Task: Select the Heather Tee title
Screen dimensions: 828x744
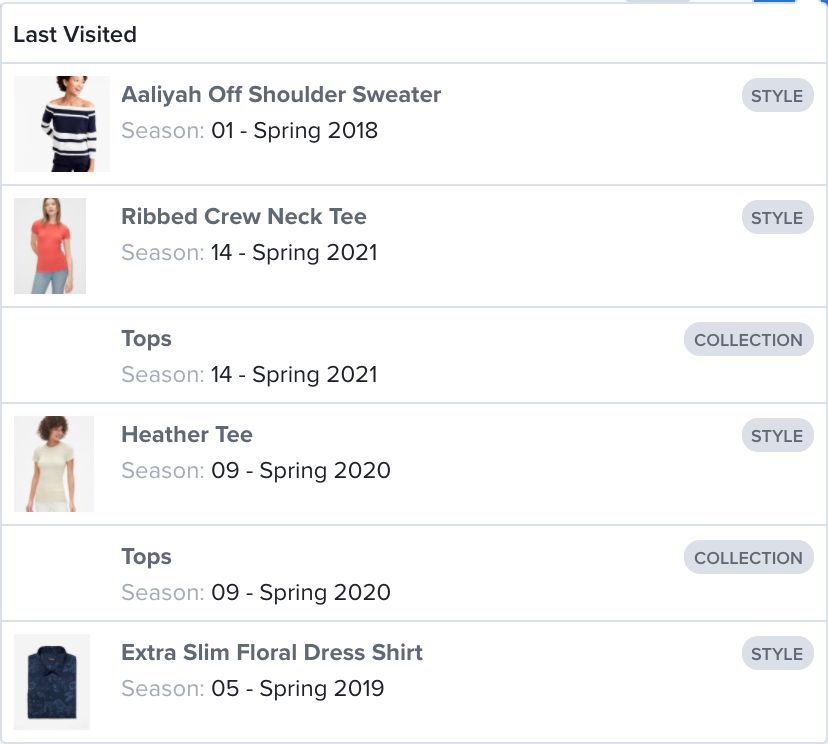Action: (187, 435)
